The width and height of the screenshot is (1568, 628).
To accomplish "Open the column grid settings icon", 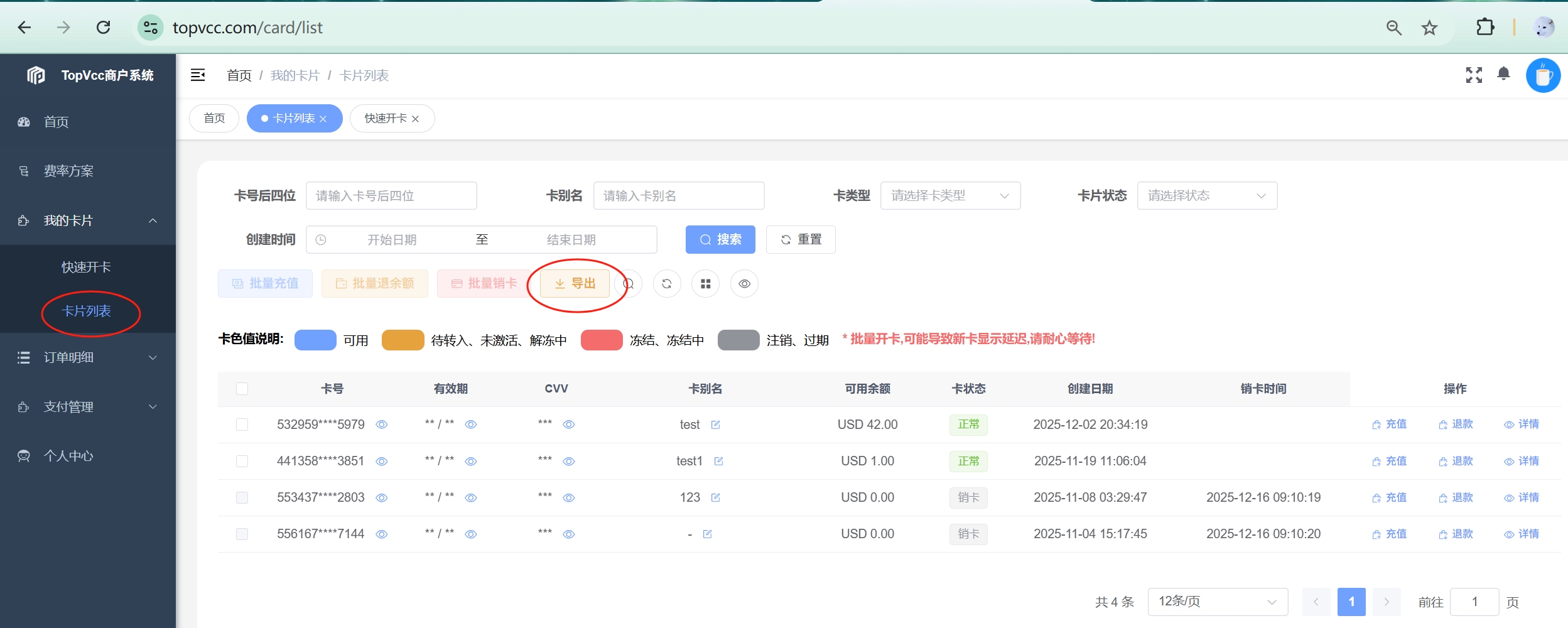I will point(705,284).
